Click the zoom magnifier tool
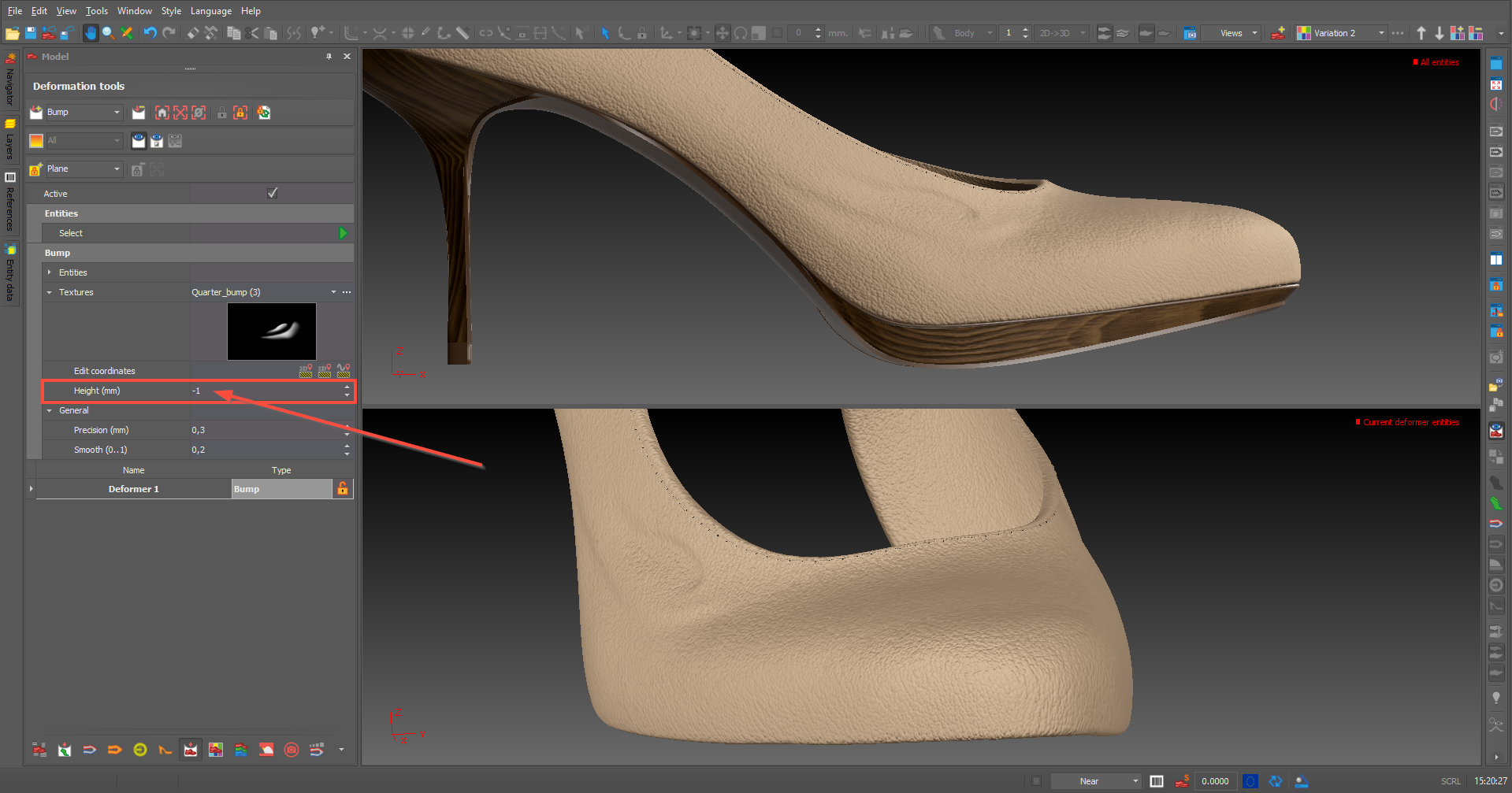 click(108, 33)
